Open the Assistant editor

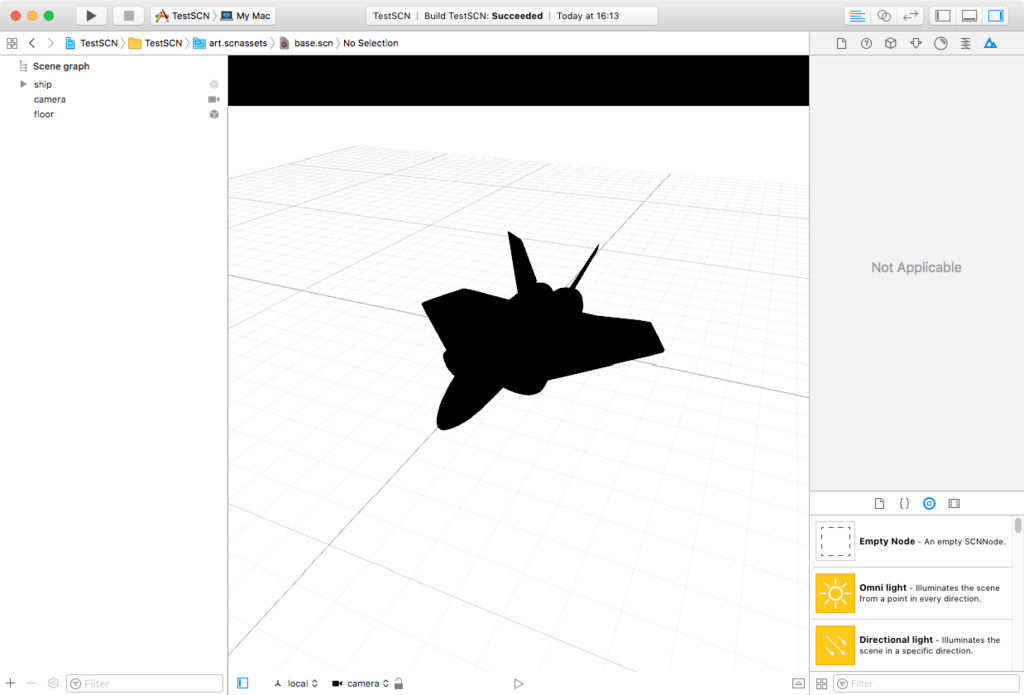[x=884, y=16]
